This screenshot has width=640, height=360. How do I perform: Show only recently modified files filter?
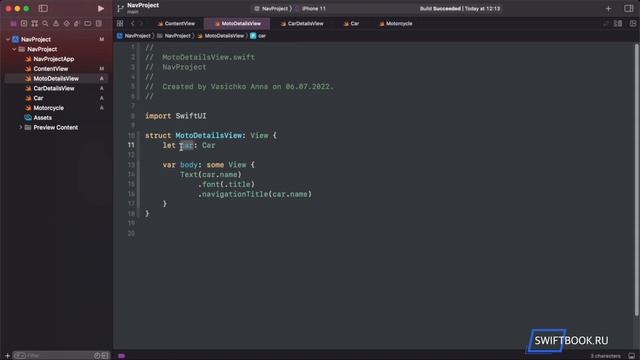click(x=97, y=356)
